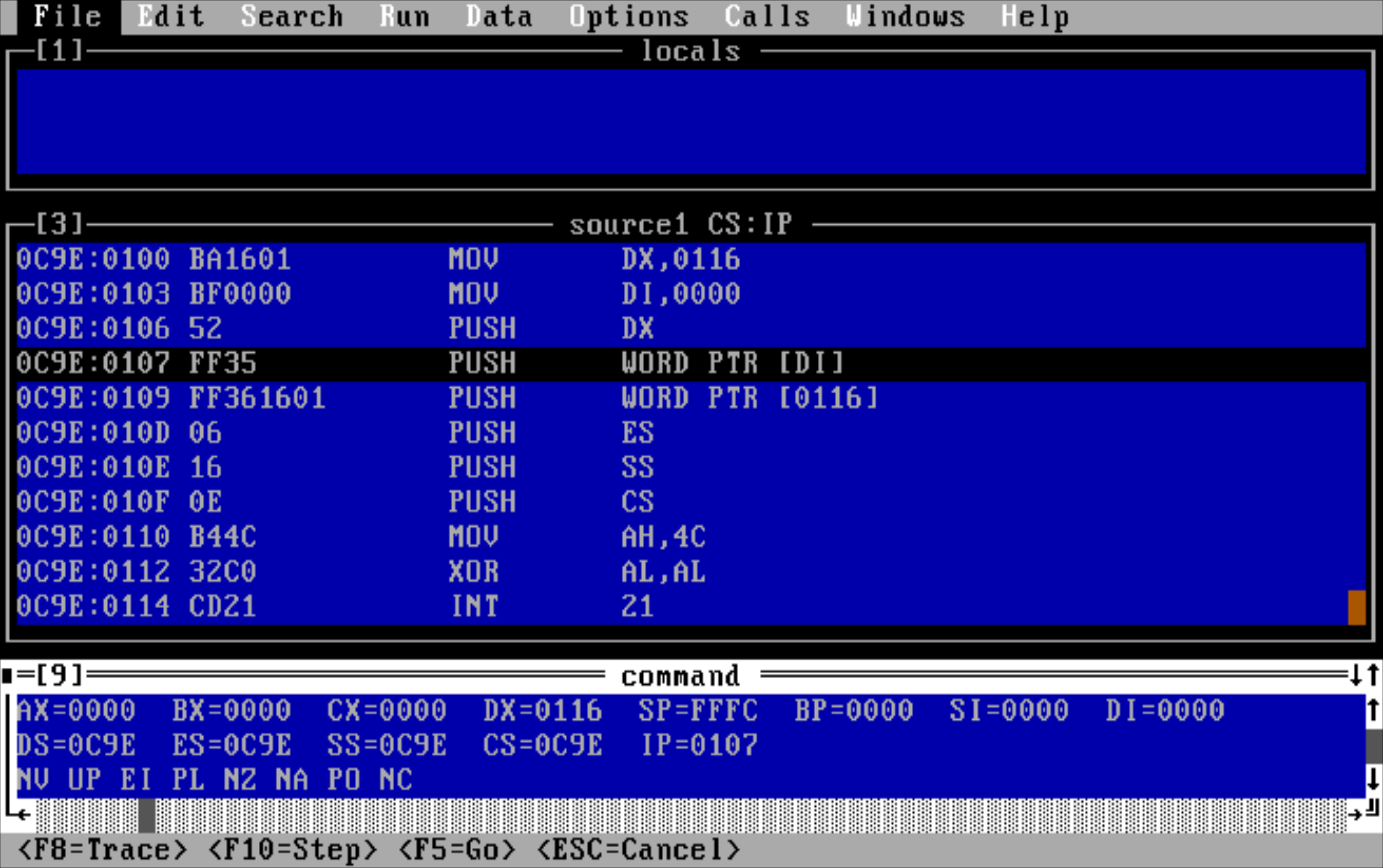Select the line MOV DX,0116
The height and width of the screenshot is (868, 1383).
click(691, 259)
